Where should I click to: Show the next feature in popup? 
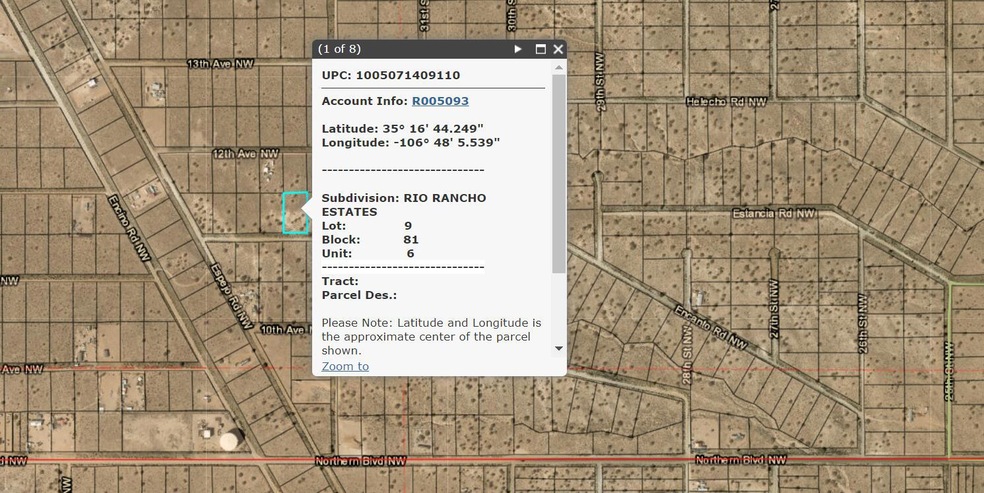tap(518, 49)
